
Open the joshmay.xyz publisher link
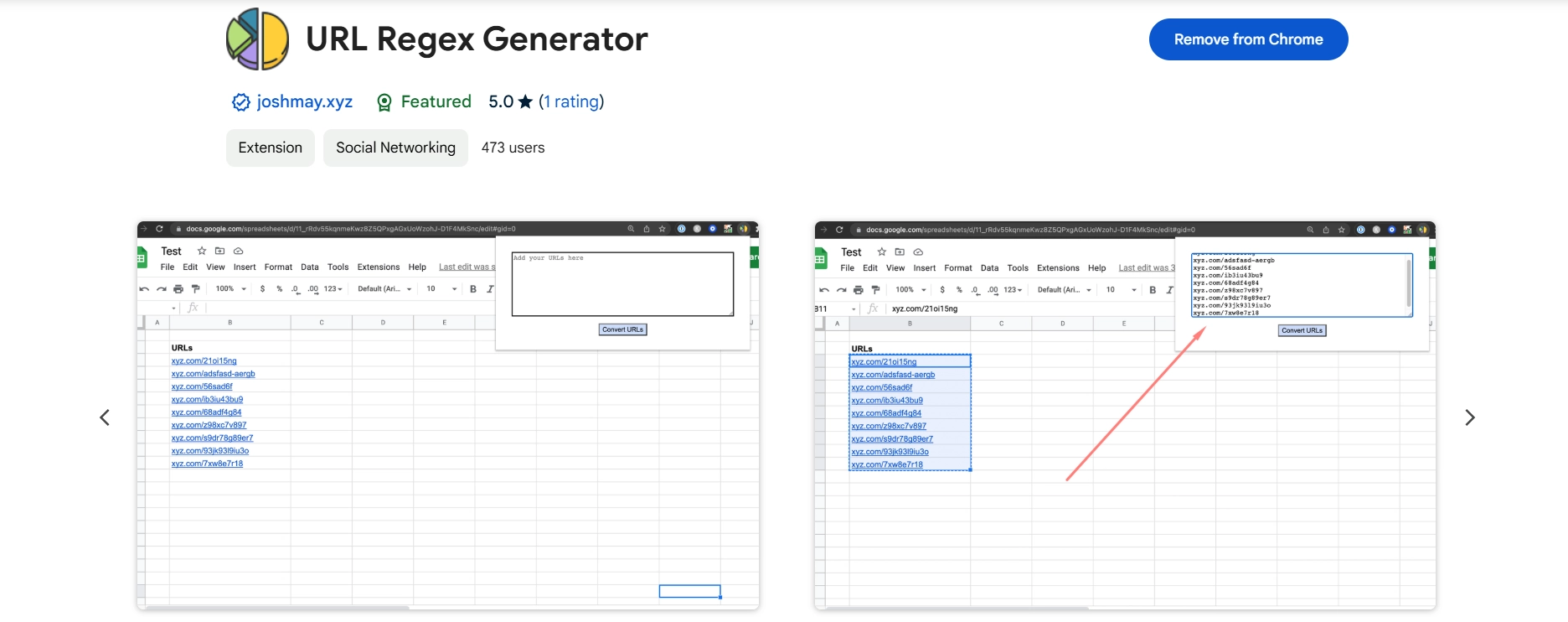tap(304, 101)
